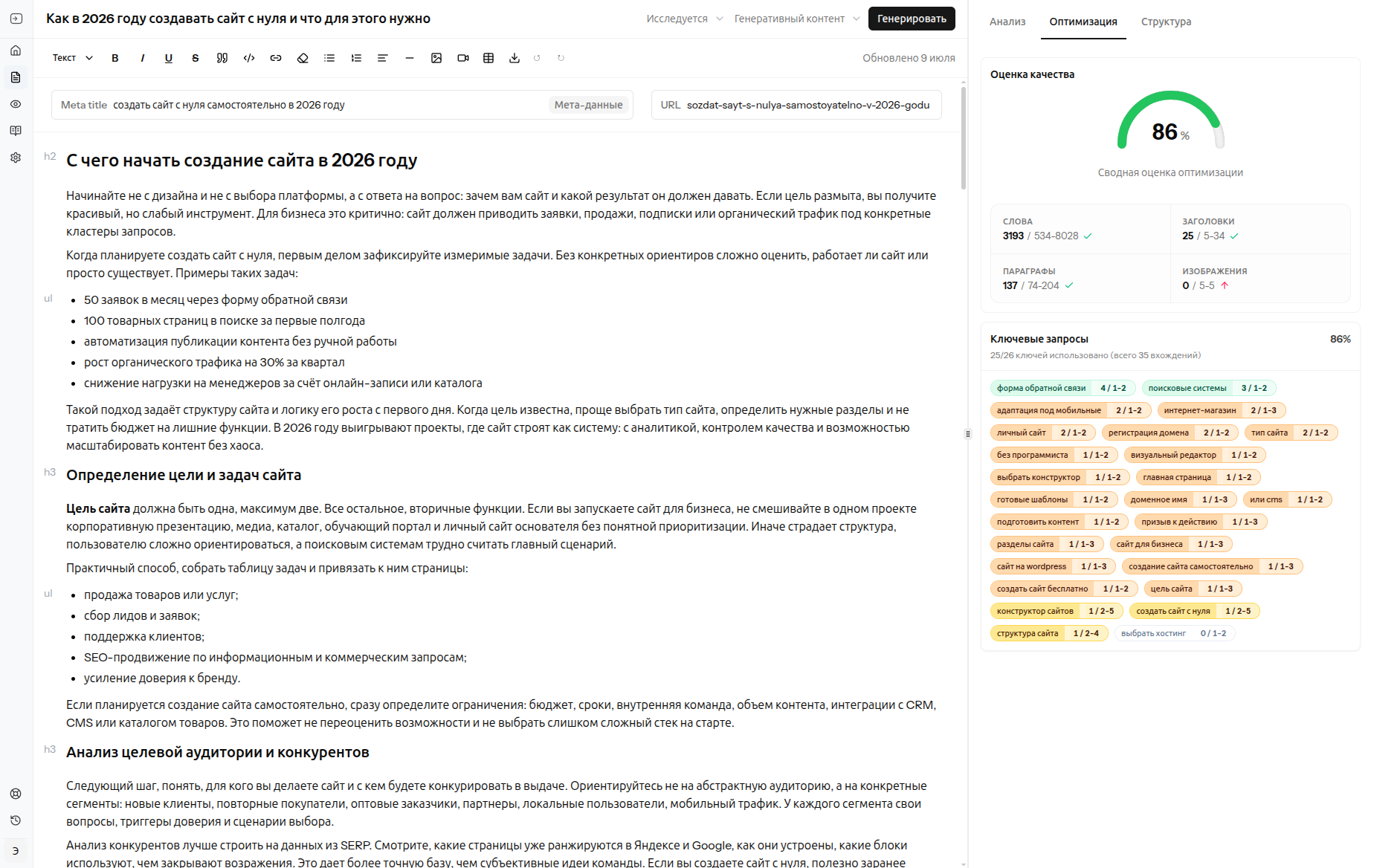This screenshot has height=868, width=1374.
Task: Insert an image via the toolbar icon
Action: point(436,58)
